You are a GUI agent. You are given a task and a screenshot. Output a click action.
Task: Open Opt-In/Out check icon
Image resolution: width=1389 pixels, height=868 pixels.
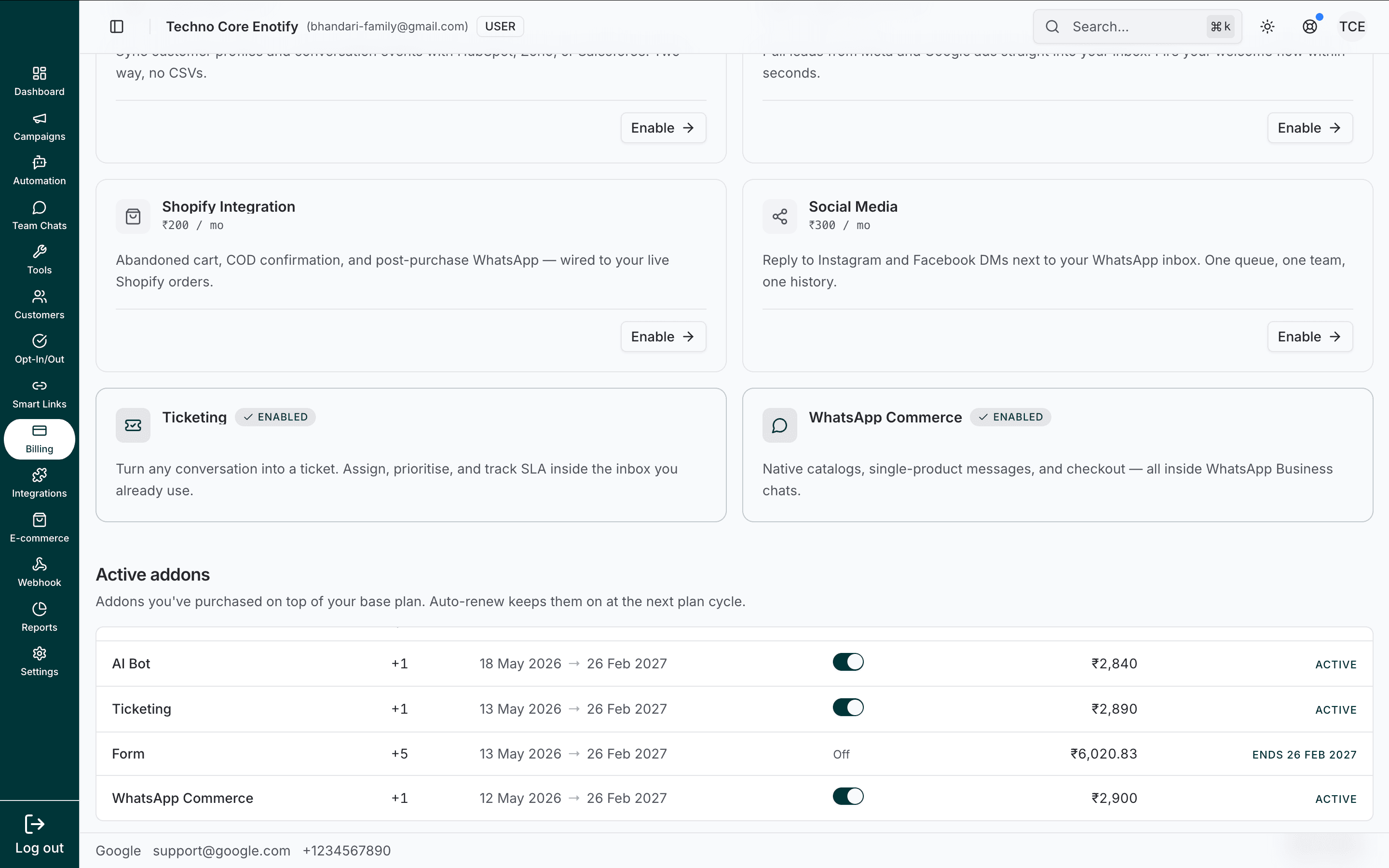pyautogui.click(x=39, y=341)
